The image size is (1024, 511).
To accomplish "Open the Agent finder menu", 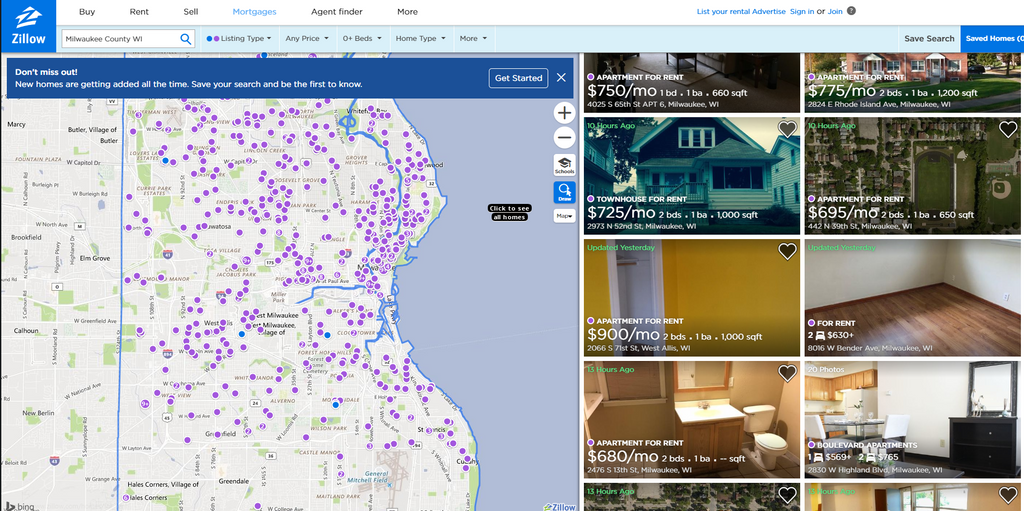I will pos(336,12).
